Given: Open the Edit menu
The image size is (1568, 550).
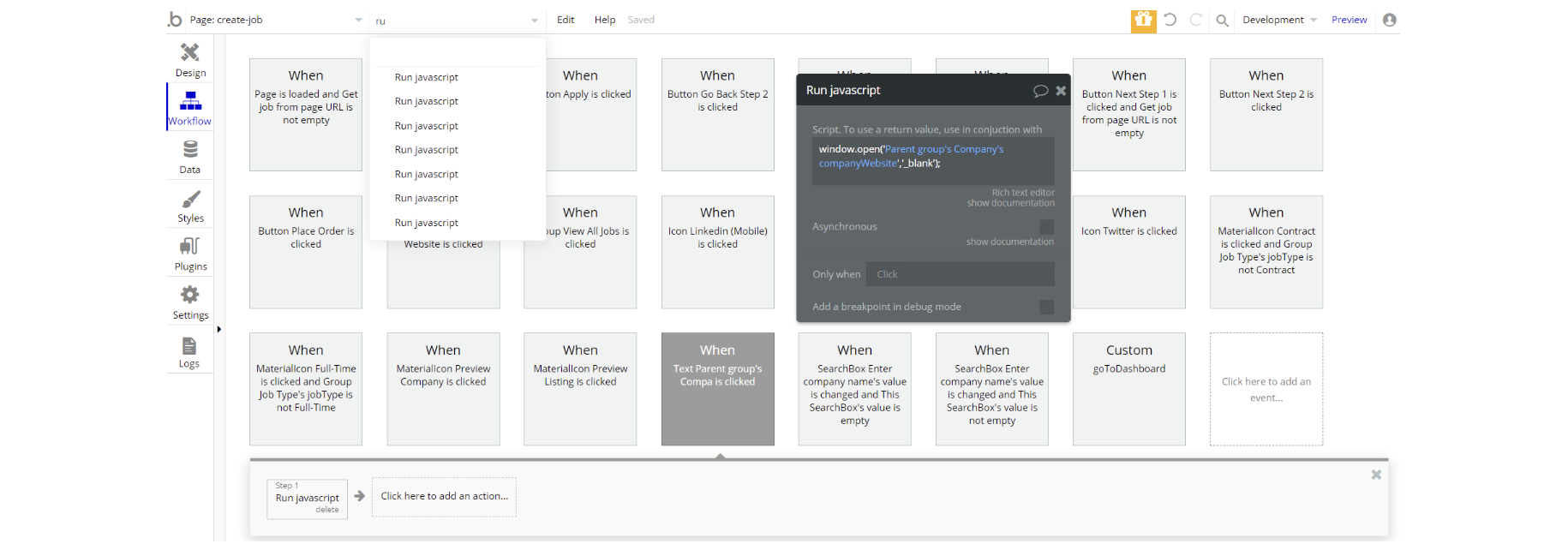Looking at the screenshot, I should 566,20.
